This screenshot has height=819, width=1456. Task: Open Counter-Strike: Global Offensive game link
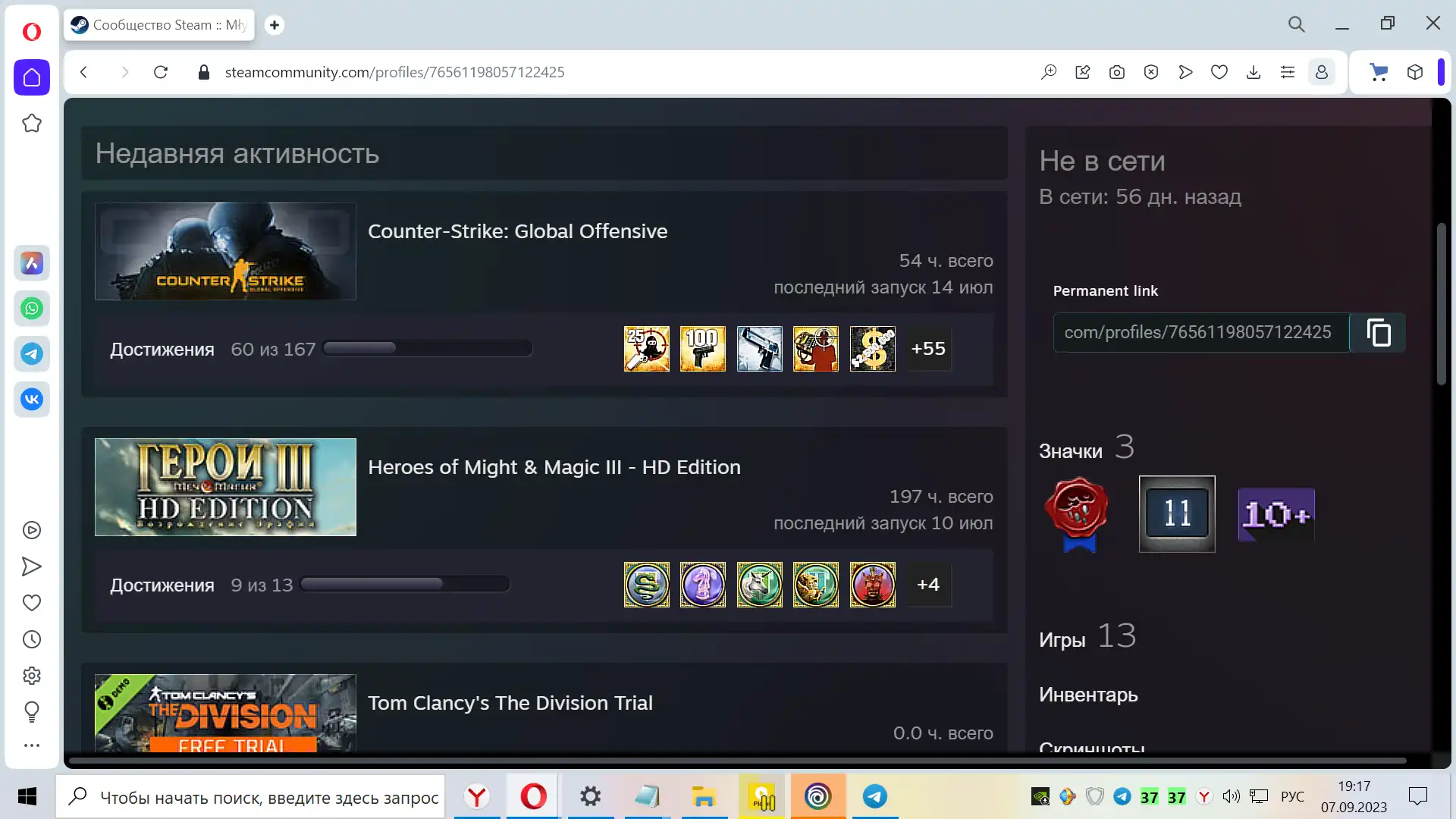click(x=517, y=231)
